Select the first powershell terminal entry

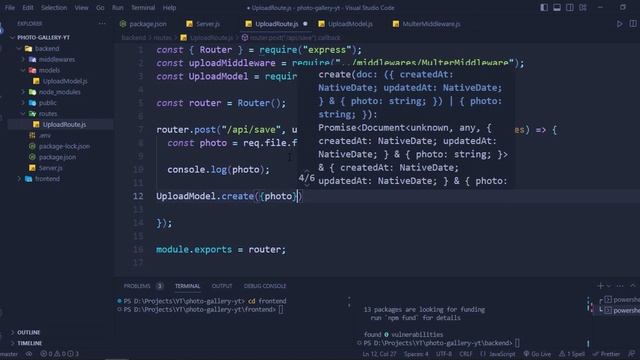622,300
